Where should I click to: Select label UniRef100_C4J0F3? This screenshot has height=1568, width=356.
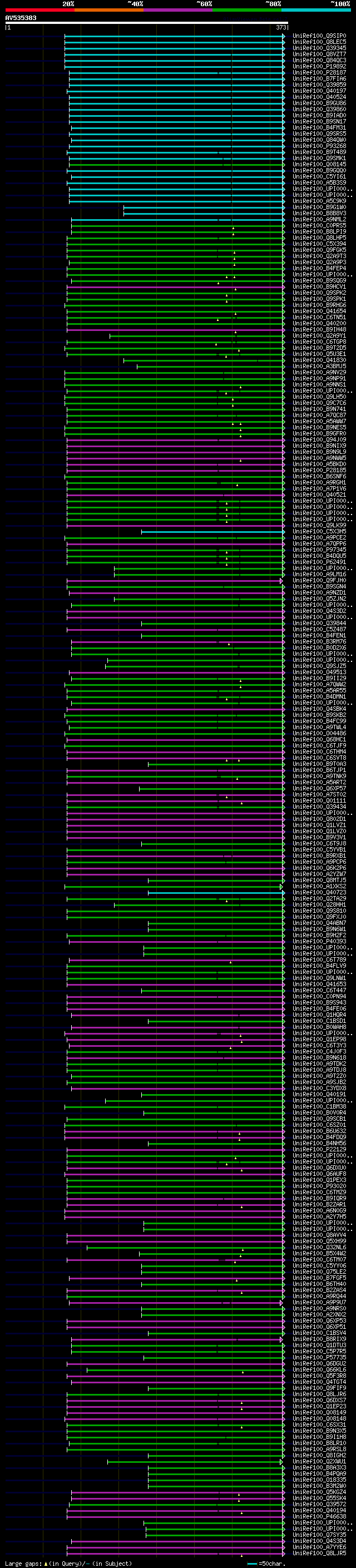pos(319,1051)
